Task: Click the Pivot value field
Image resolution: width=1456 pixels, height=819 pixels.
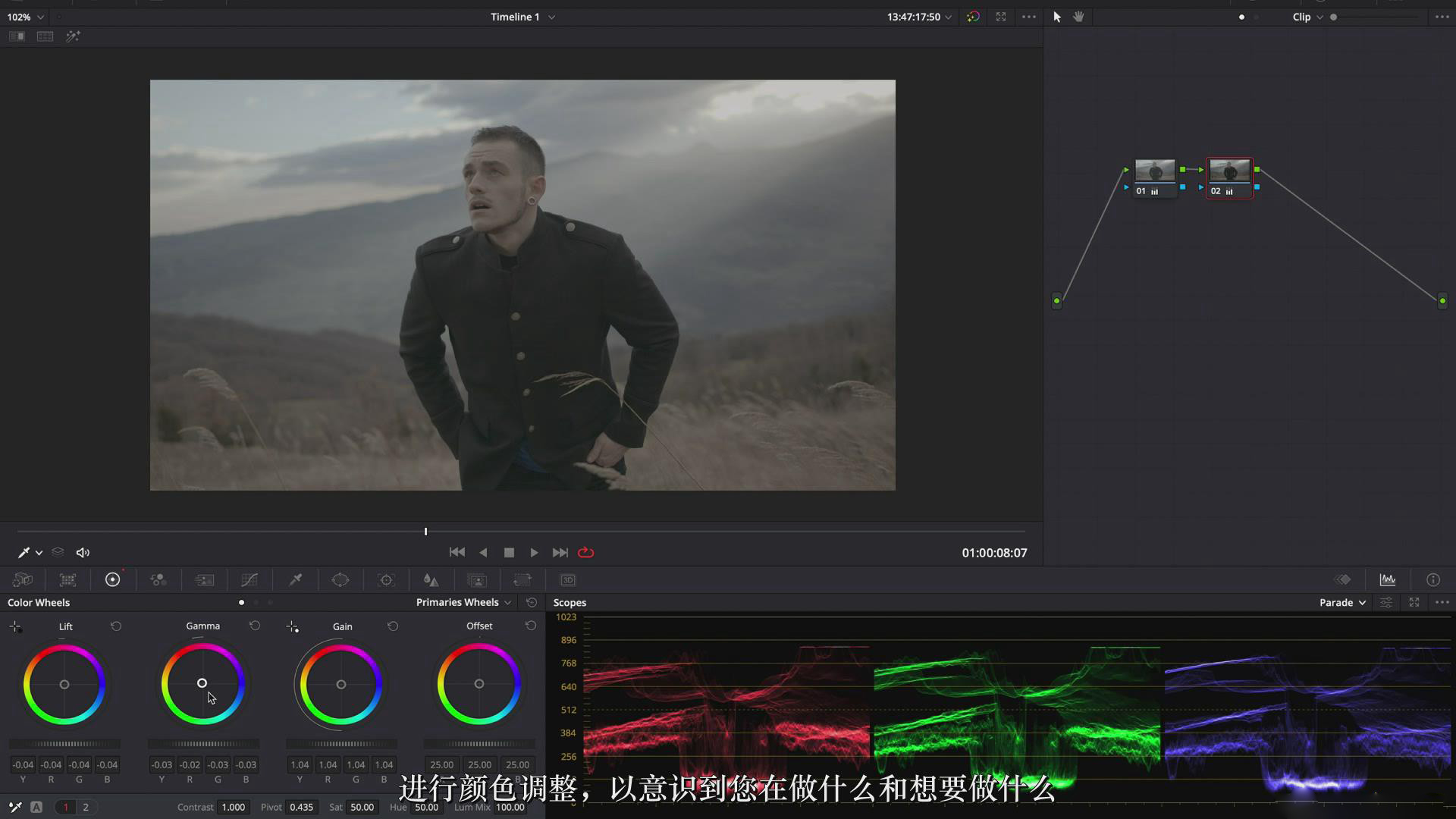Action: 301,807
